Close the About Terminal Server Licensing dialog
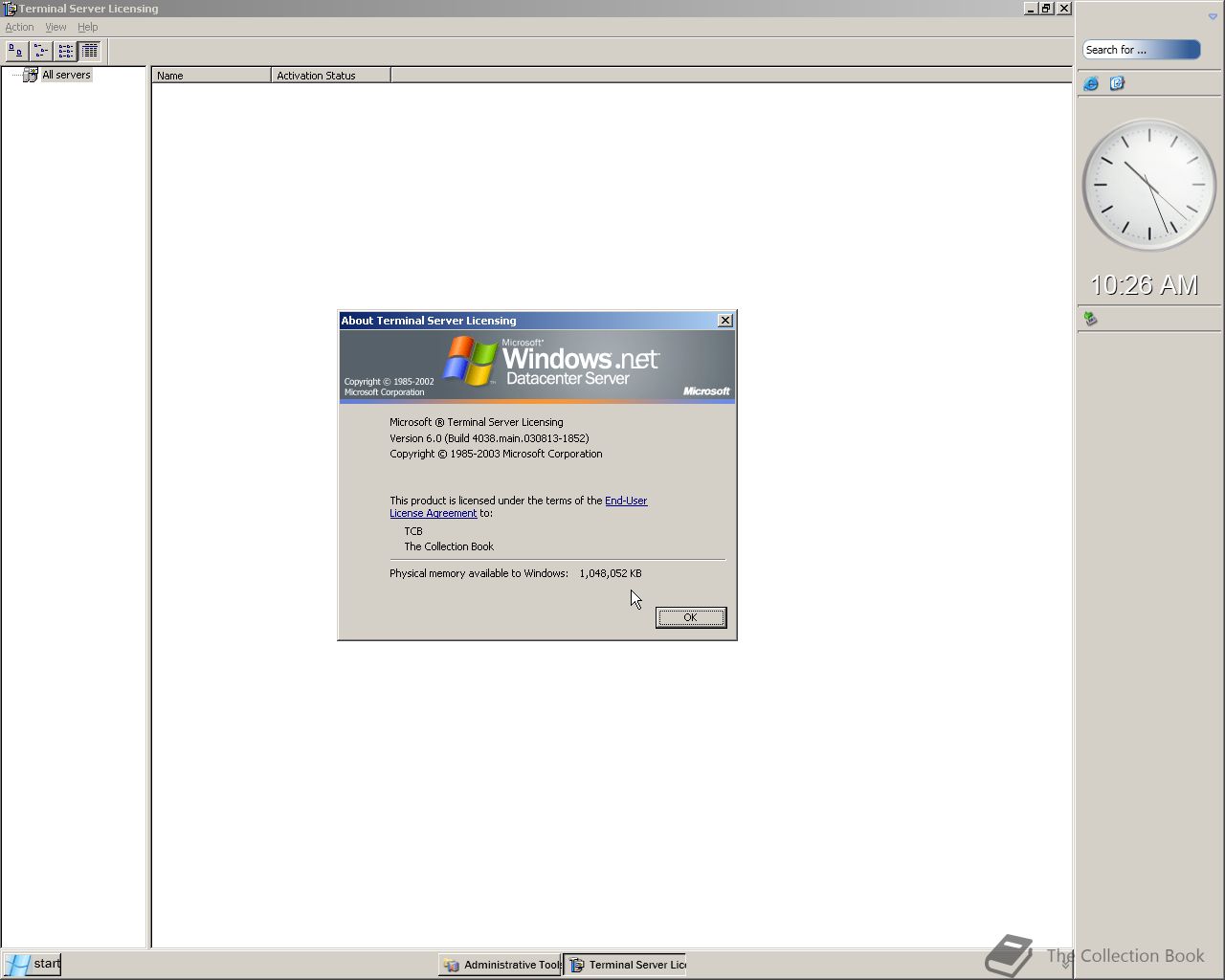 [x=725, y=320]
